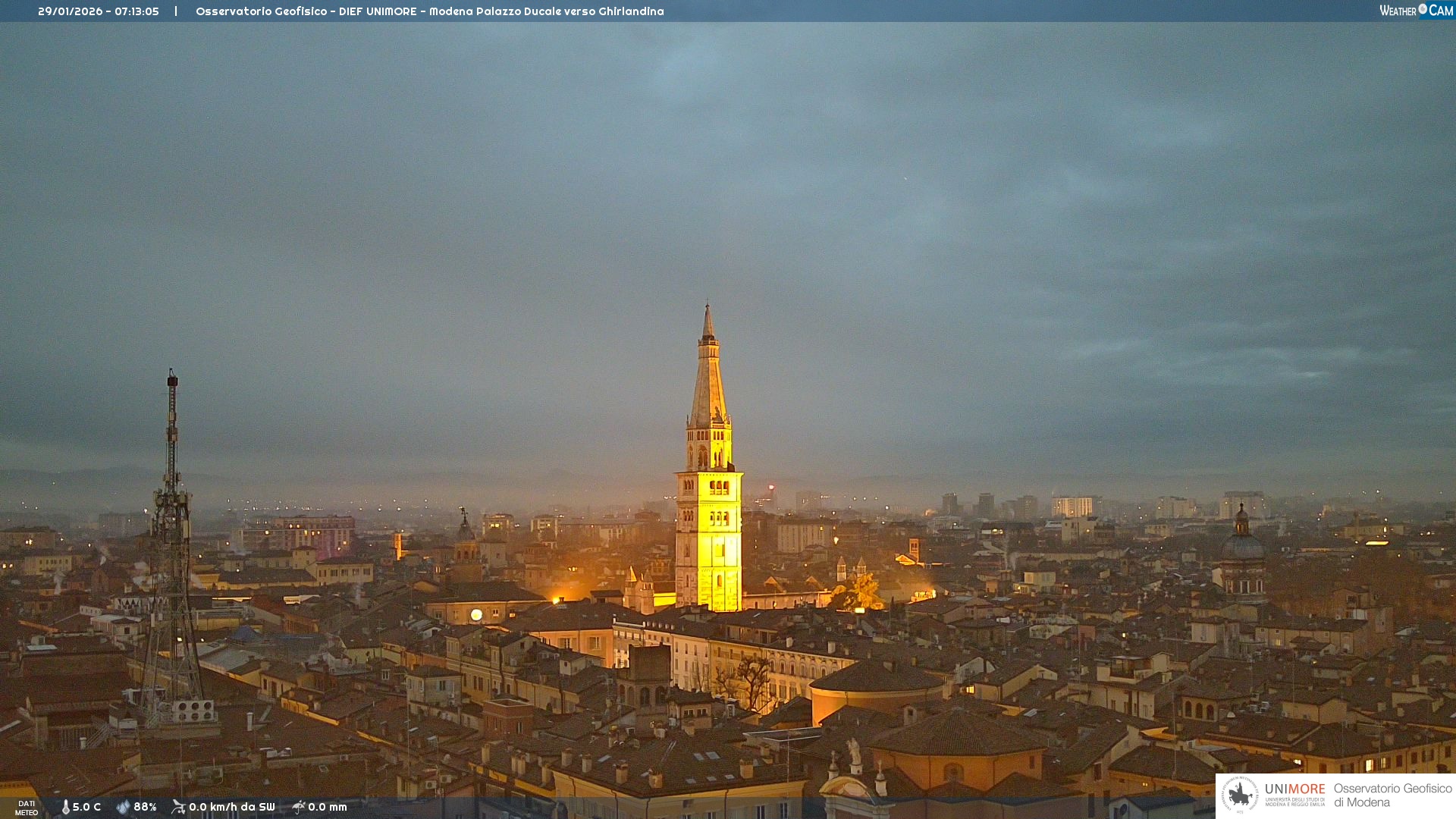Click the rain umbrella precipitation icon
This screenshot has width=1456, height=819.
tap(299, 807)
